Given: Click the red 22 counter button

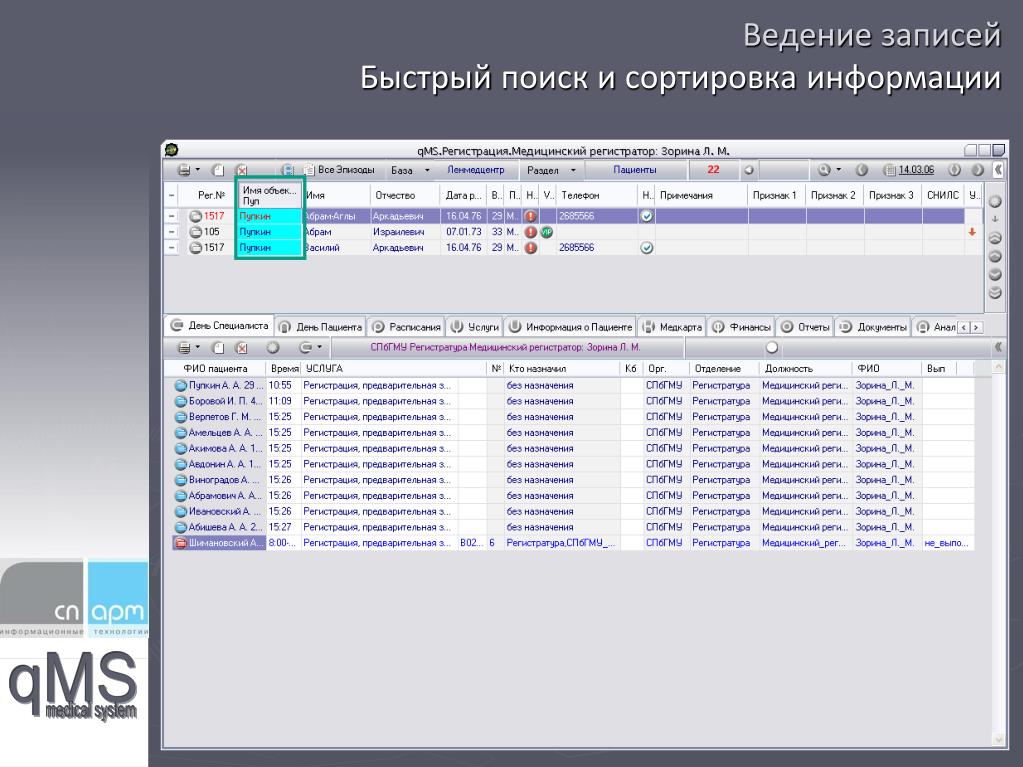Looking at the screenshot, I should point(713,170).
